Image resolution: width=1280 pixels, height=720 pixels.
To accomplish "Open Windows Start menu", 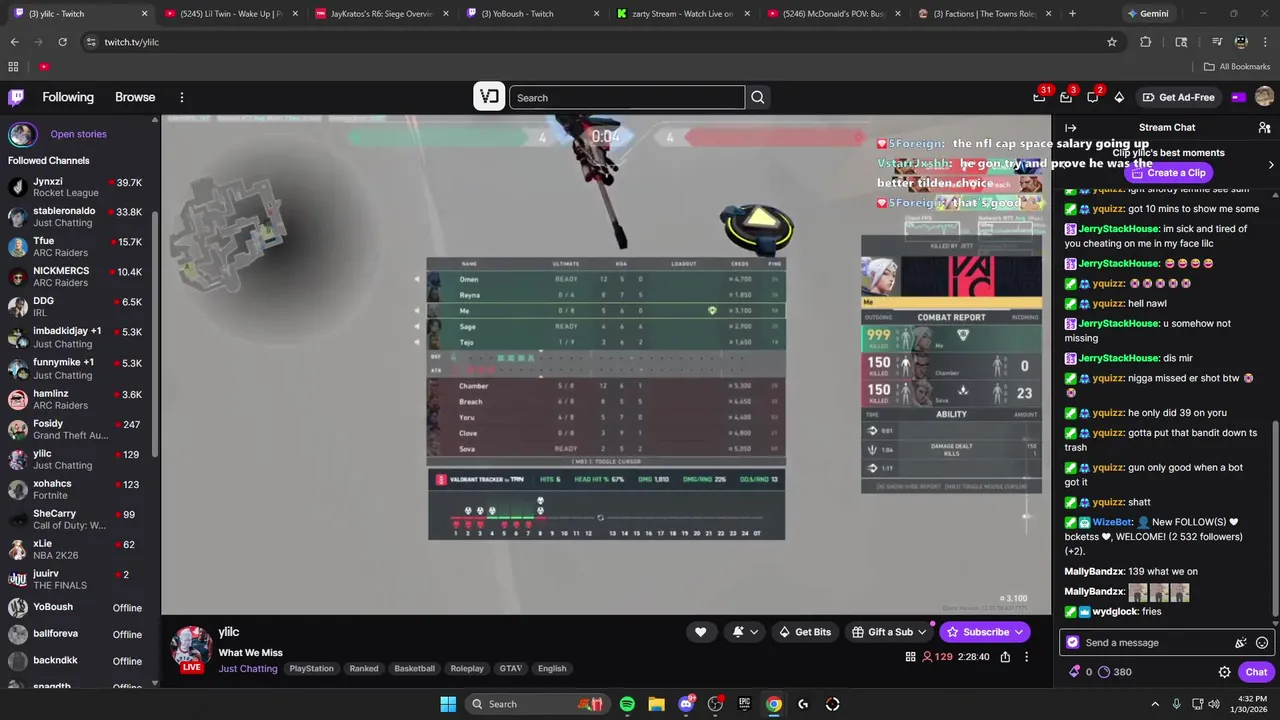I will [448, 704].
